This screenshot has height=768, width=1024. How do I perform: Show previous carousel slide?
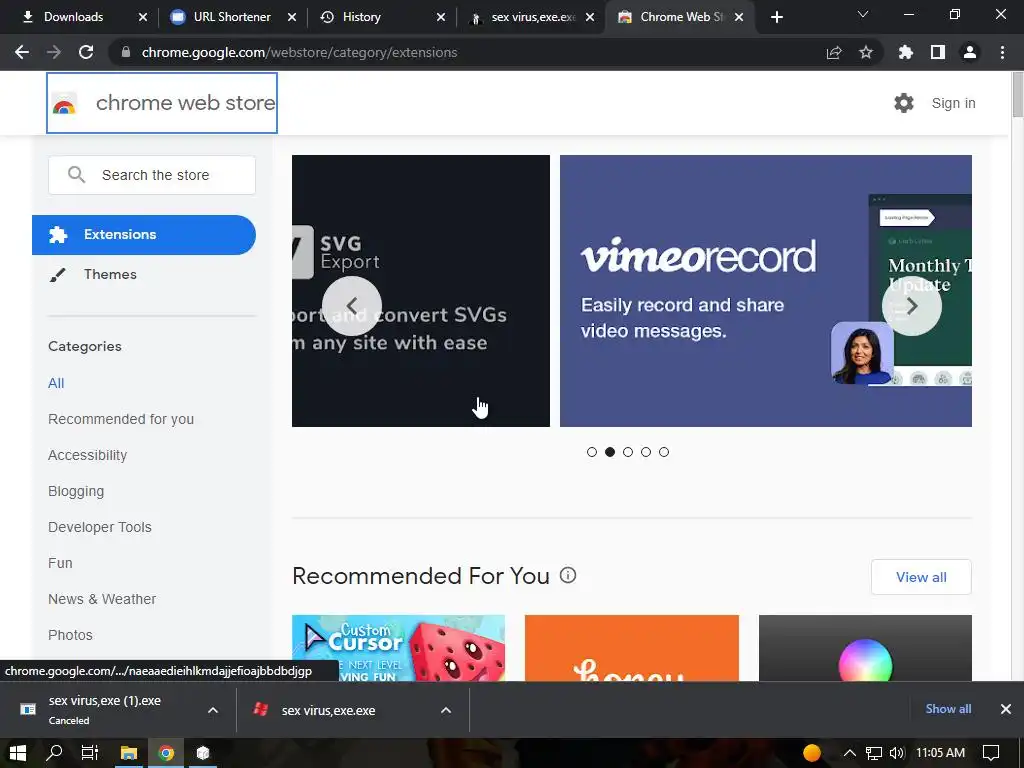352,306
